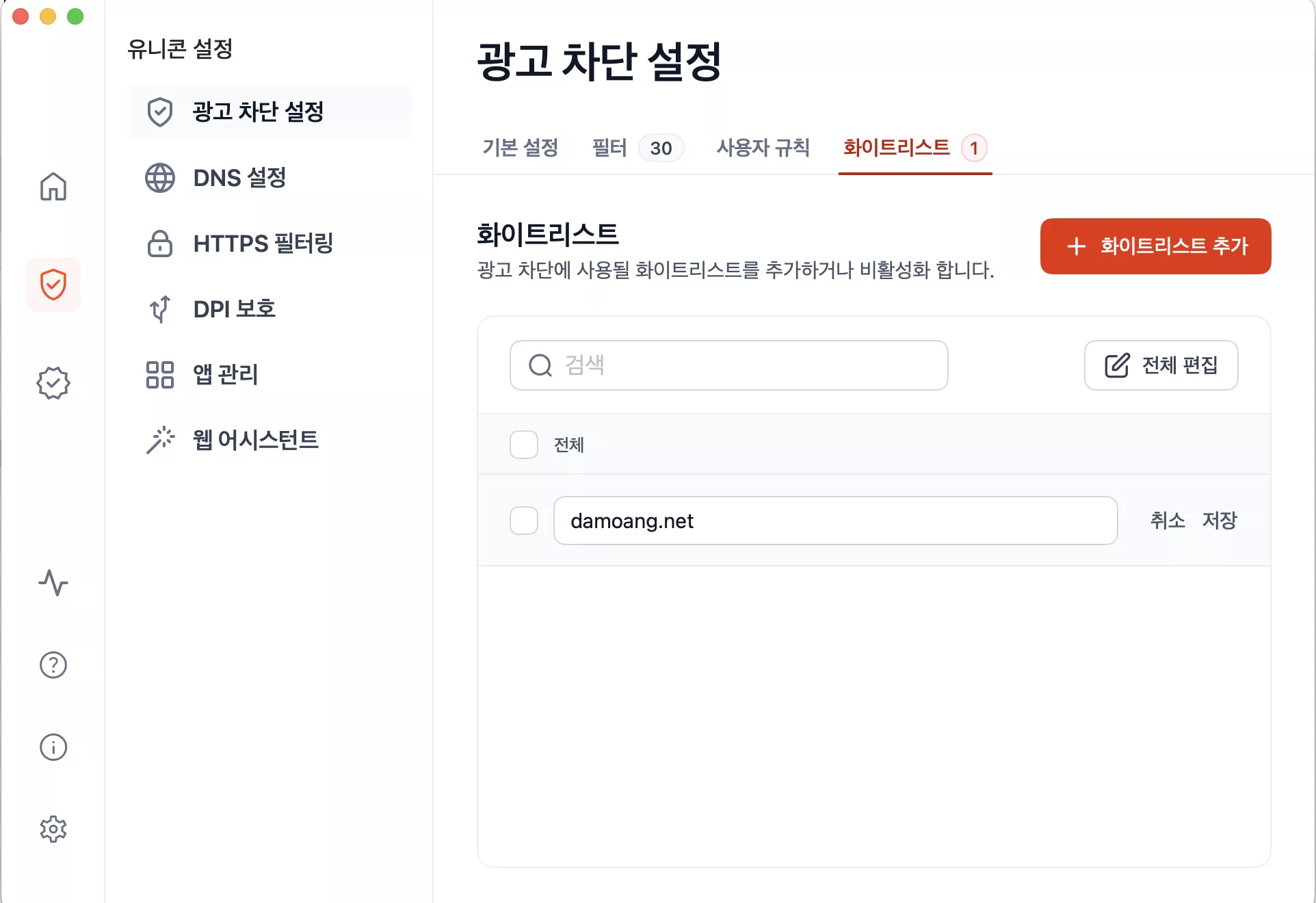Focus the 검색 search field

click(x=729, y=365)
